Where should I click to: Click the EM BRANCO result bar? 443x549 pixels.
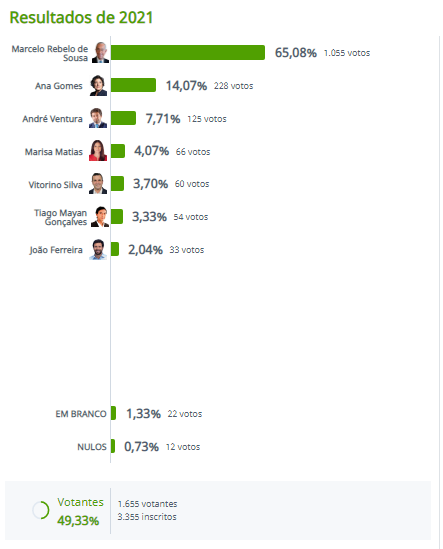[x=113, y=413]
